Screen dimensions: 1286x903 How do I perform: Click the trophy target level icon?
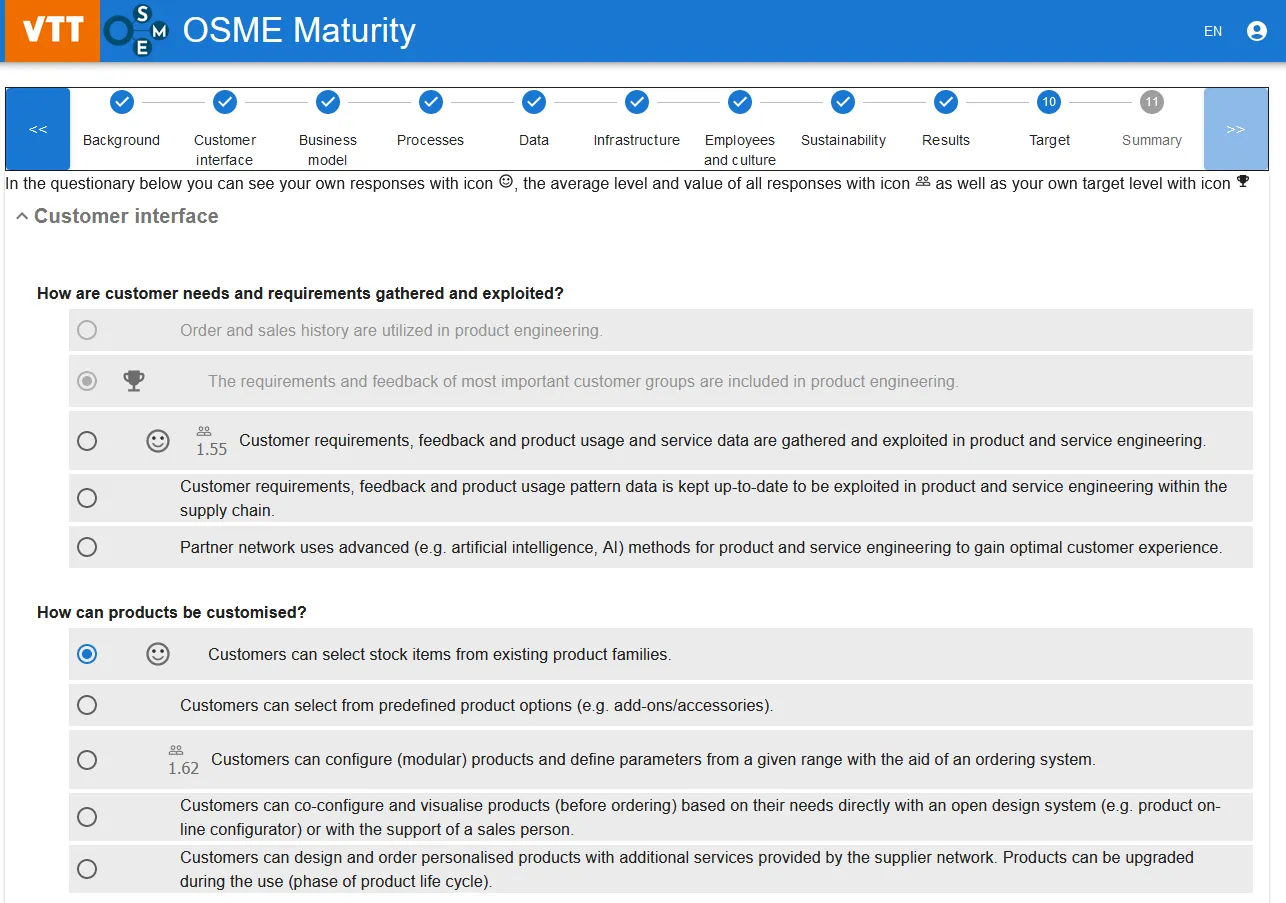(133, 381)
